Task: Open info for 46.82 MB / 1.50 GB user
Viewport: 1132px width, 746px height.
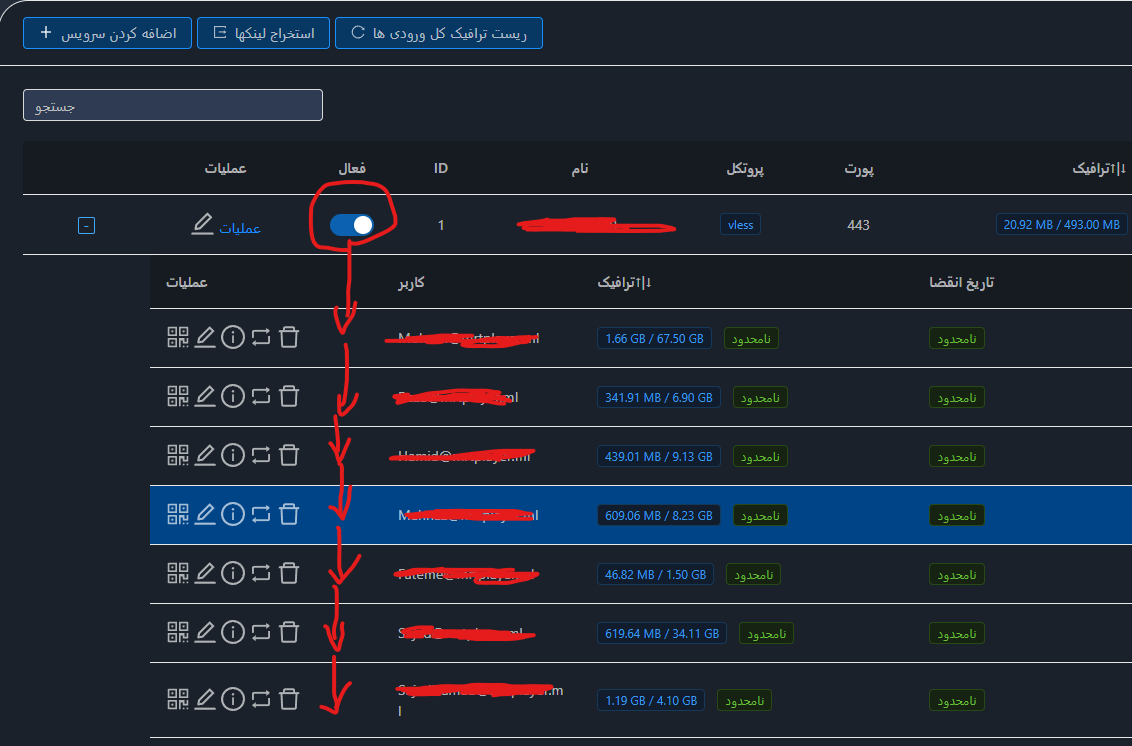Action: (x=232, y=574)
